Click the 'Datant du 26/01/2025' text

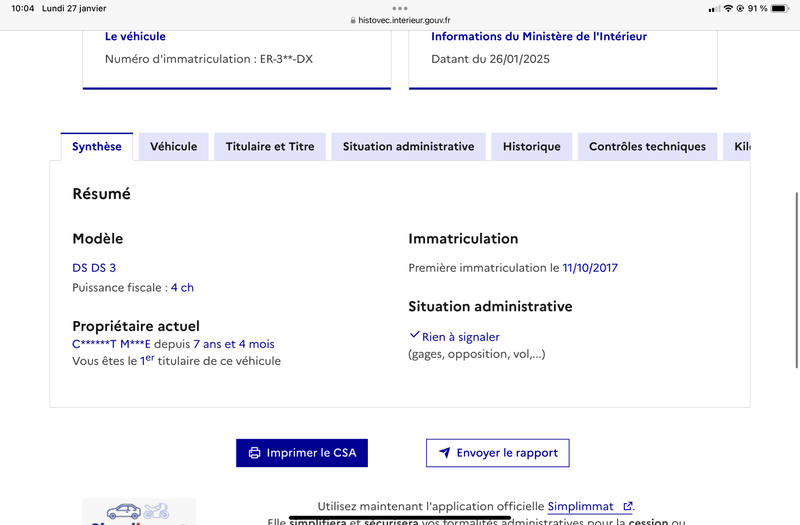(490, 59)
